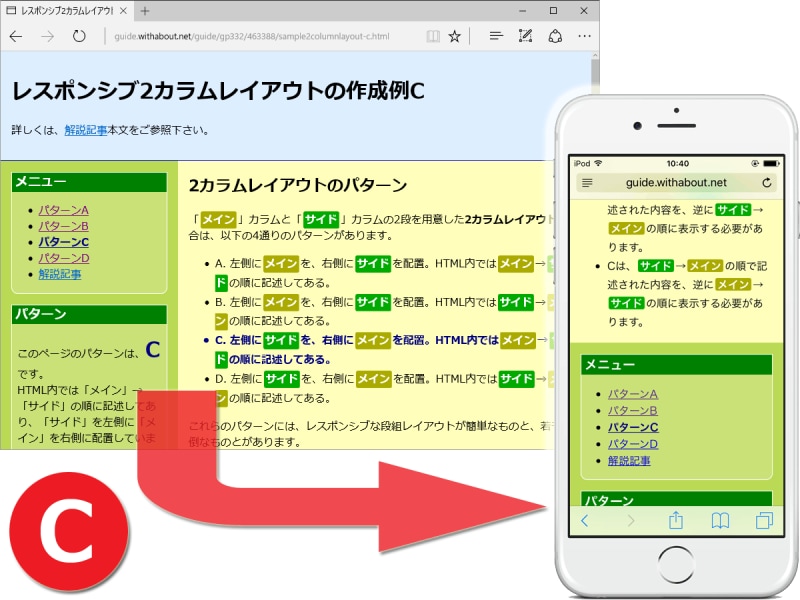Select パターンA from the menu list
800x600 pixels.
point(62,210)
